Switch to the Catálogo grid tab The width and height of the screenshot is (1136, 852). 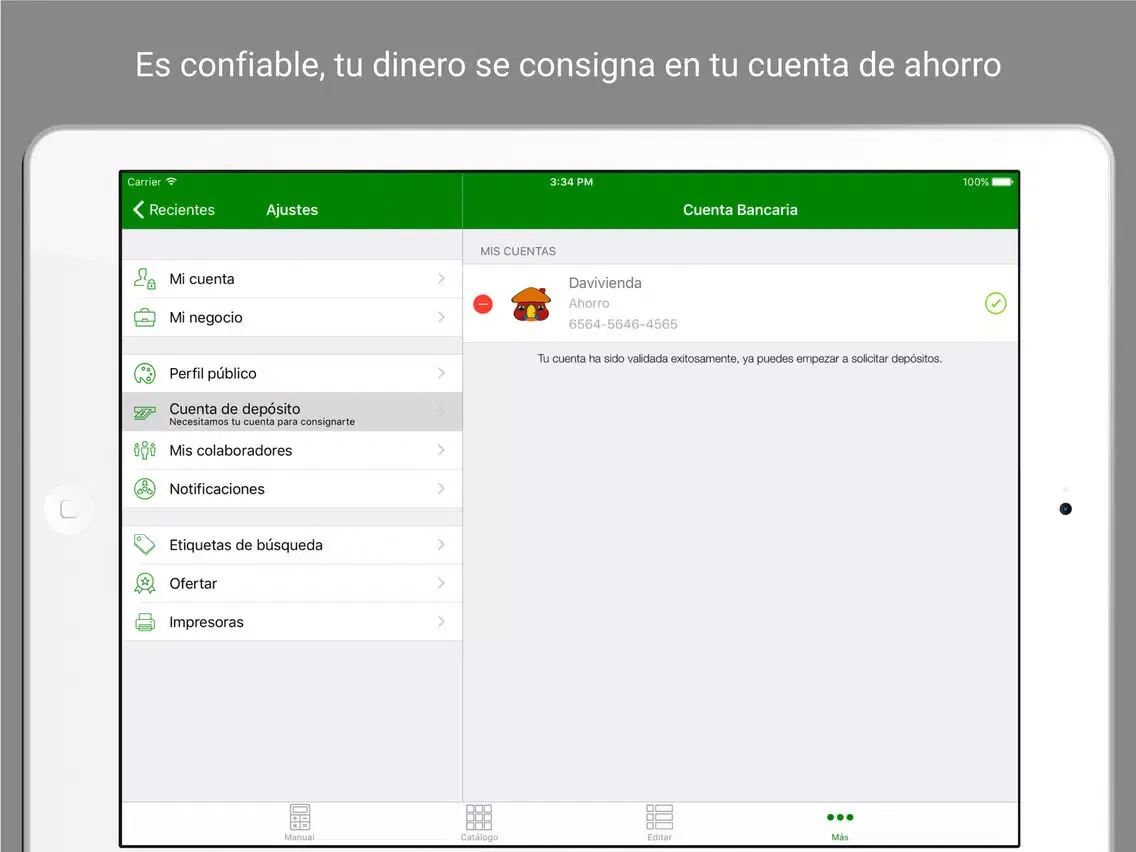[479, 823]
